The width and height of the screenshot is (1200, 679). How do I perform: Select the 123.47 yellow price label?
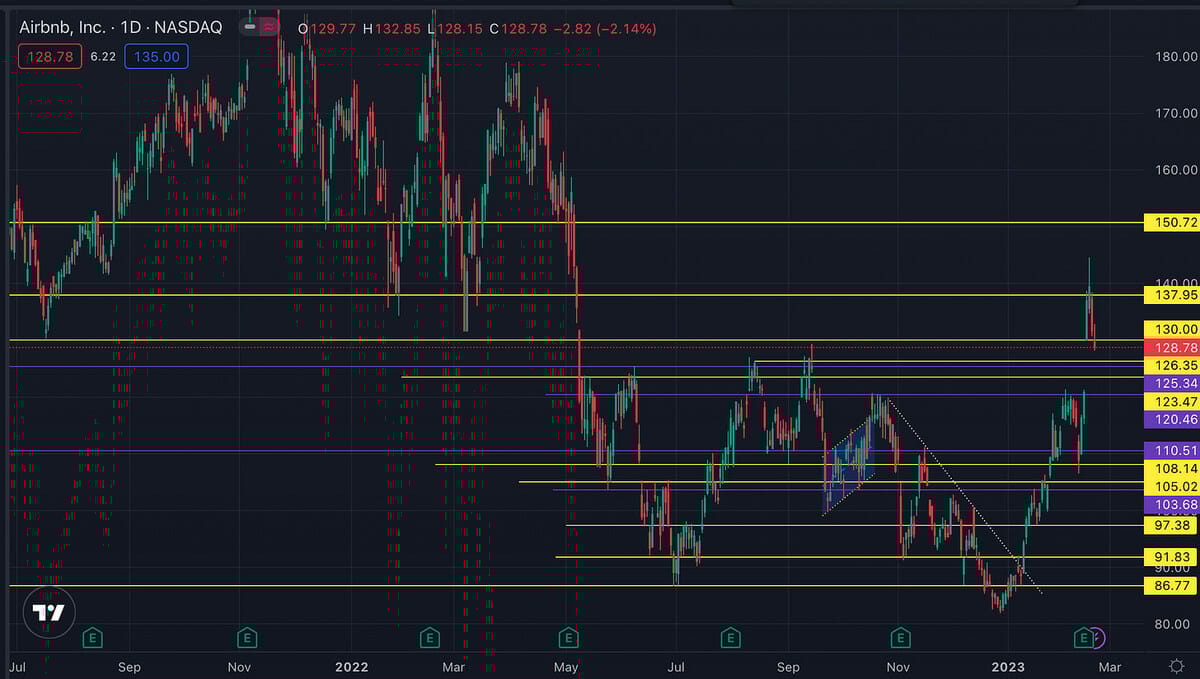1172,402
